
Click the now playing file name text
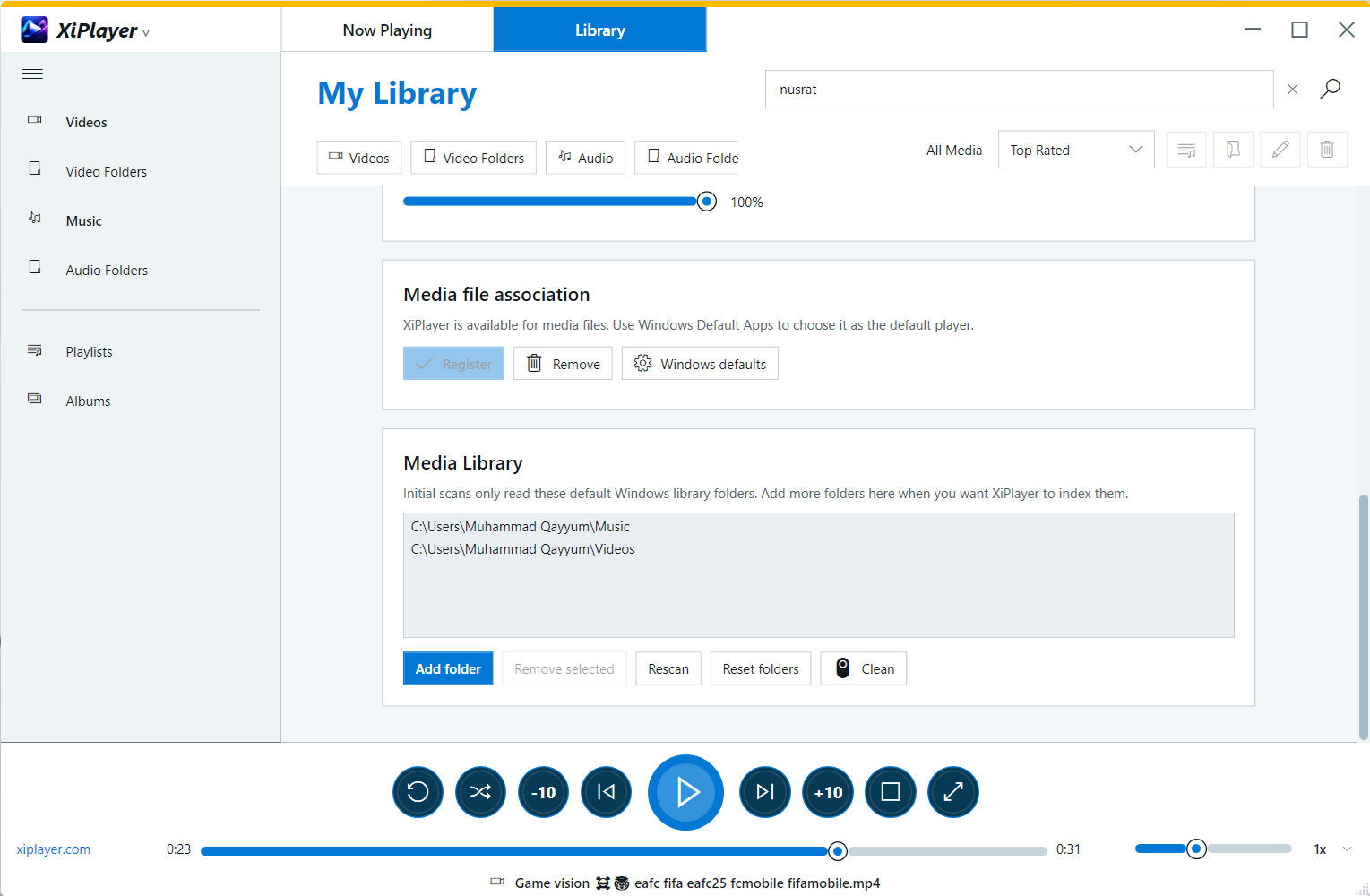pyautogui.click(x=697, y=883)
